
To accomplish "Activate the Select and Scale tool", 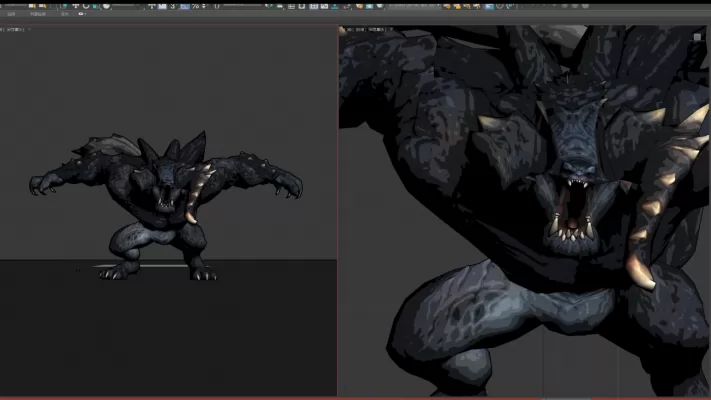I will tap(97, 6).
